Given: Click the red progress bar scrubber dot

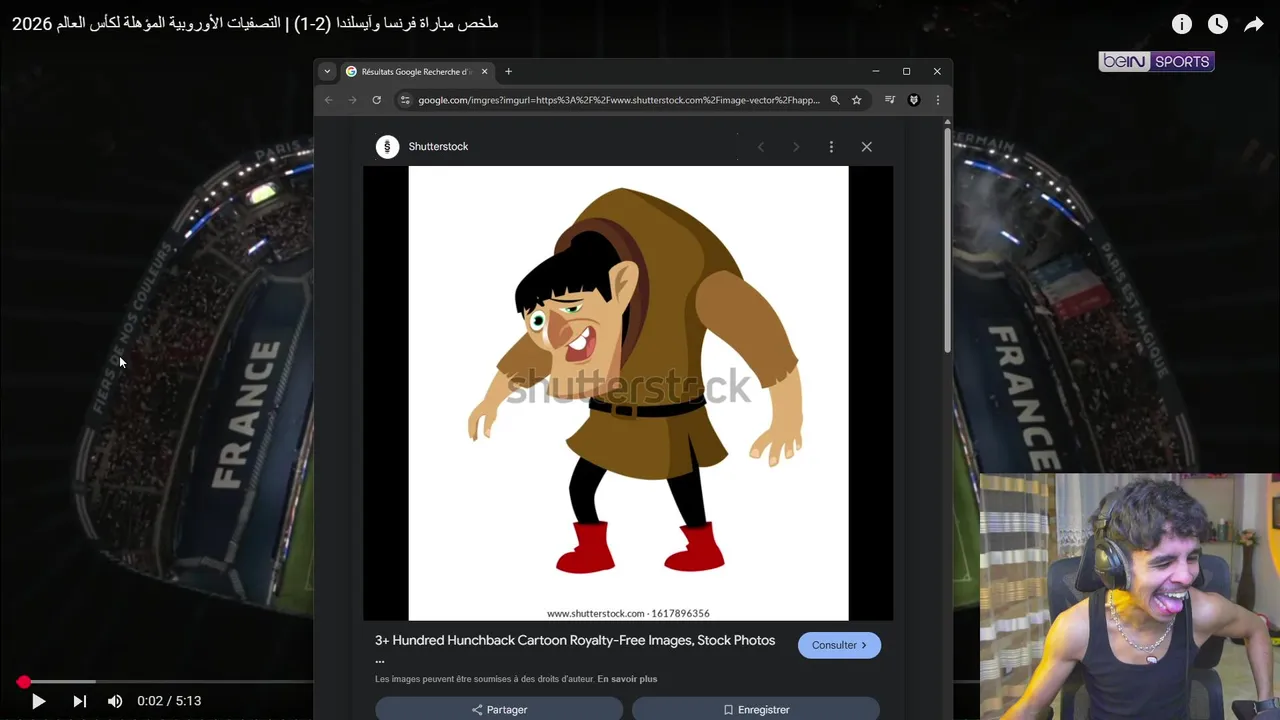Looking at the screenshot, I should [x=23, y=682].
